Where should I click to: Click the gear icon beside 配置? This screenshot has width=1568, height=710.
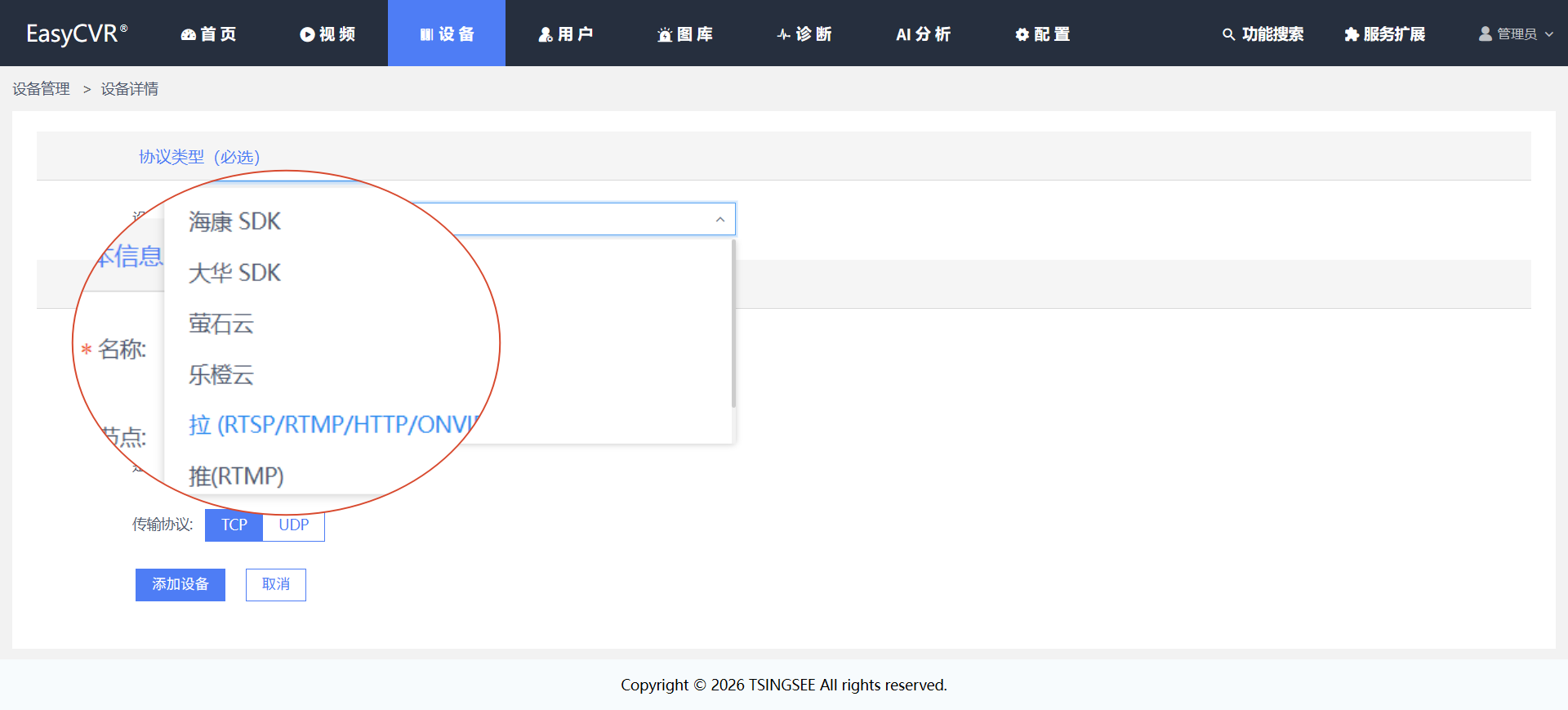point(1022,34)
